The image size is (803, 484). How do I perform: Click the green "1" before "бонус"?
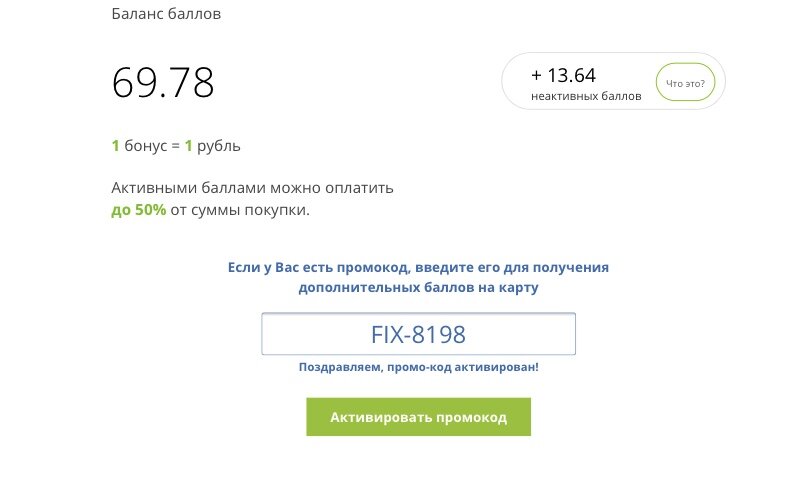[x=116, y=146]
